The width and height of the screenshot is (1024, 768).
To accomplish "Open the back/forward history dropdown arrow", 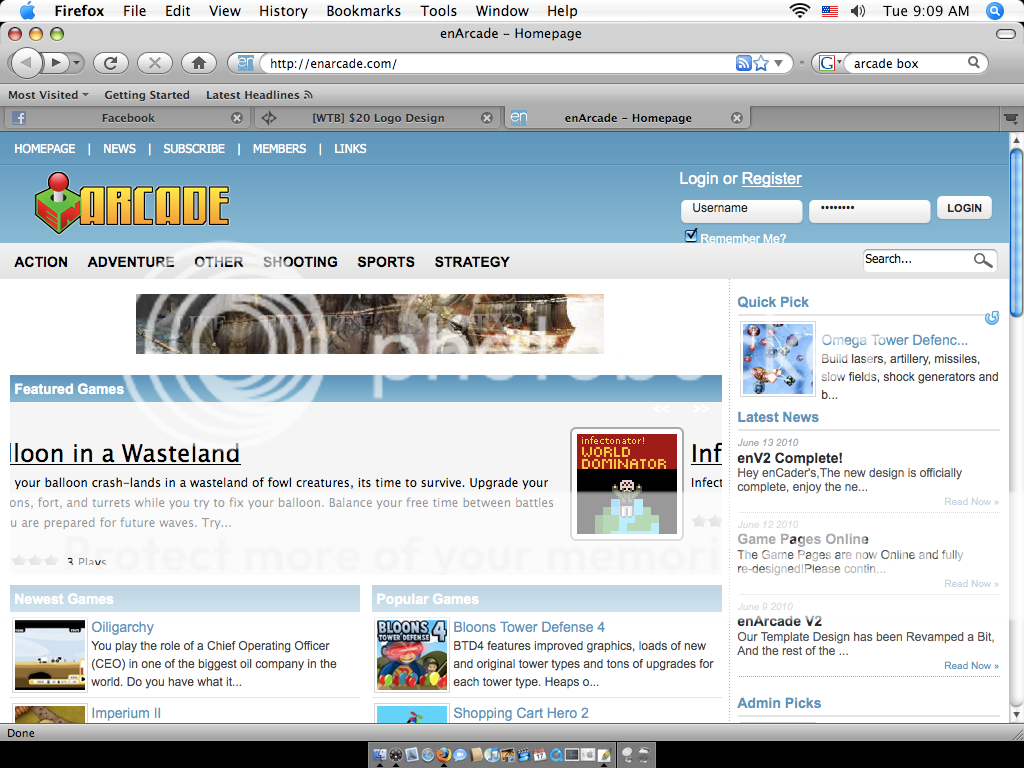I will [x=77, y=63].
